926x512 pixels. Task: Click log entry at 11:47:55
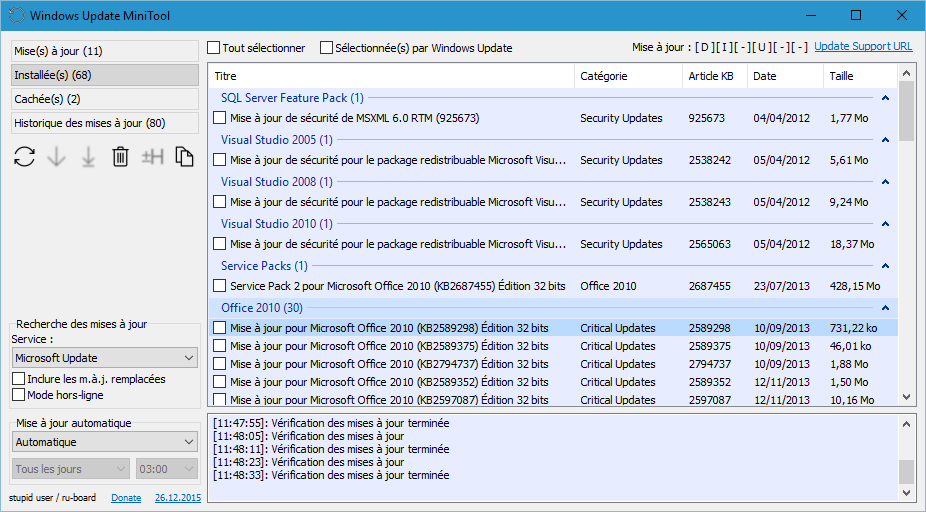tap(331, 423)
